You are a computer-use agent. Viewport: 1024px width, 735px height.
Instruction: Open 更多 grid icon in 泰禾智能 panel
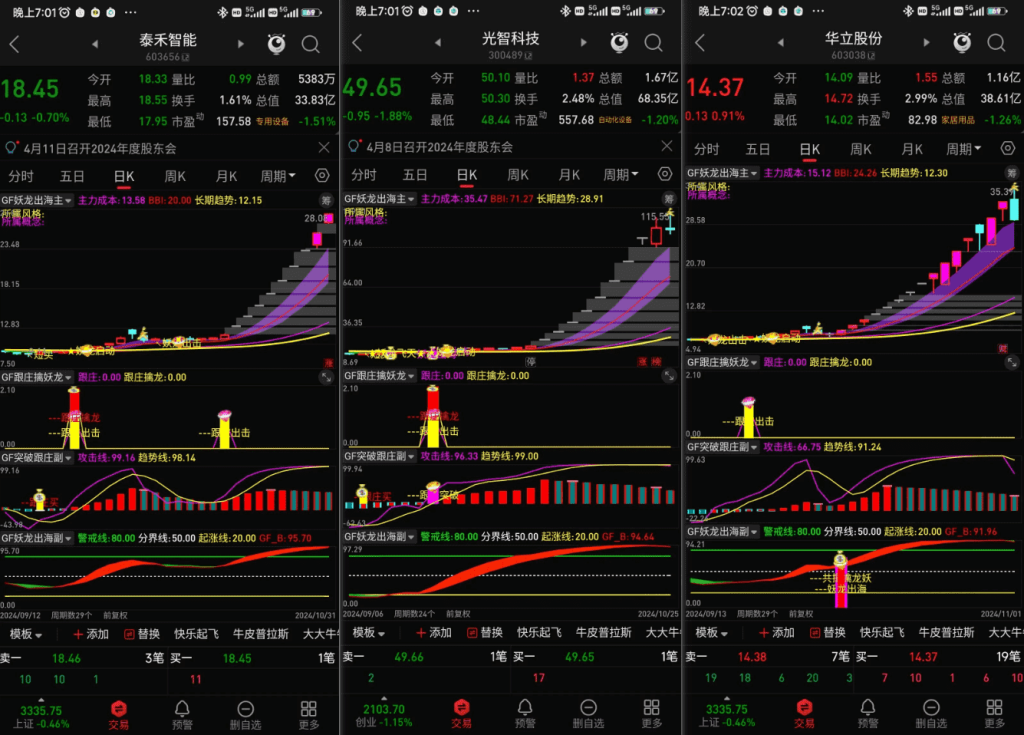tap(309, 713)
